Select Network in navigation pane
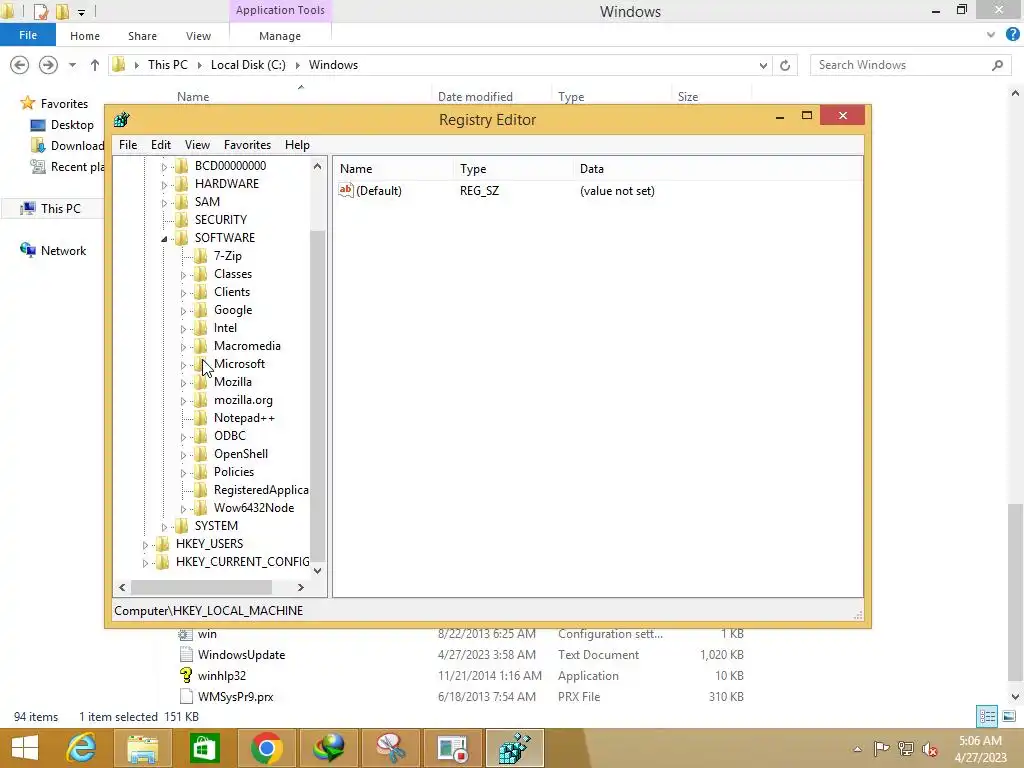1024x768 pixels. coord(63,251)
